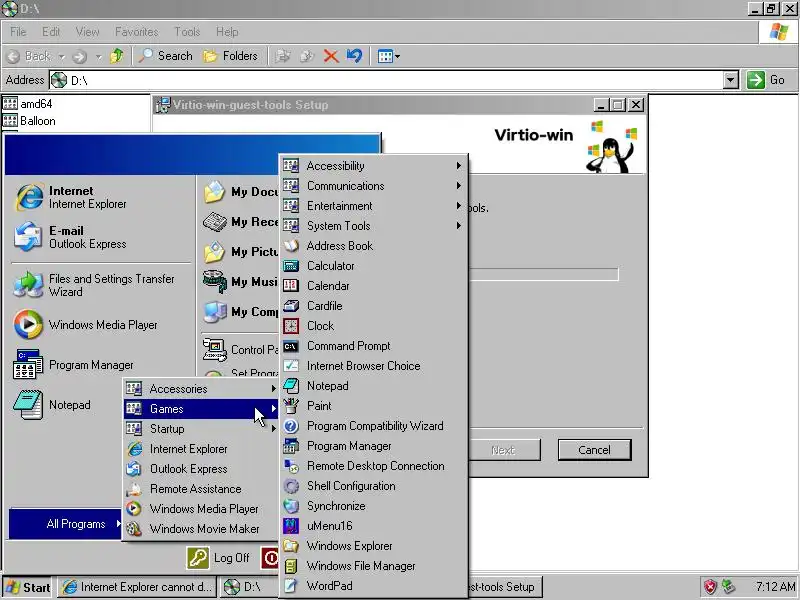The image size is (800, 600).
Task: Open uMenu16
Action: click(x=373, y=526)
